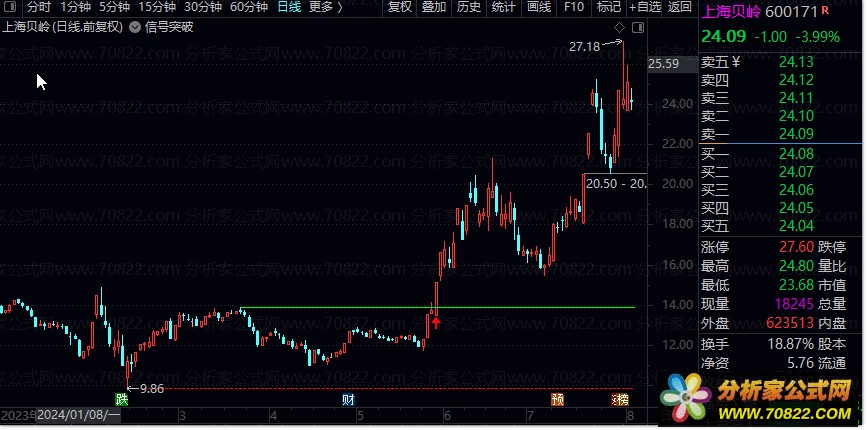Screen dimensions: 868x430
Task: Click the orange 预 event marker
Action: (557, 399)
